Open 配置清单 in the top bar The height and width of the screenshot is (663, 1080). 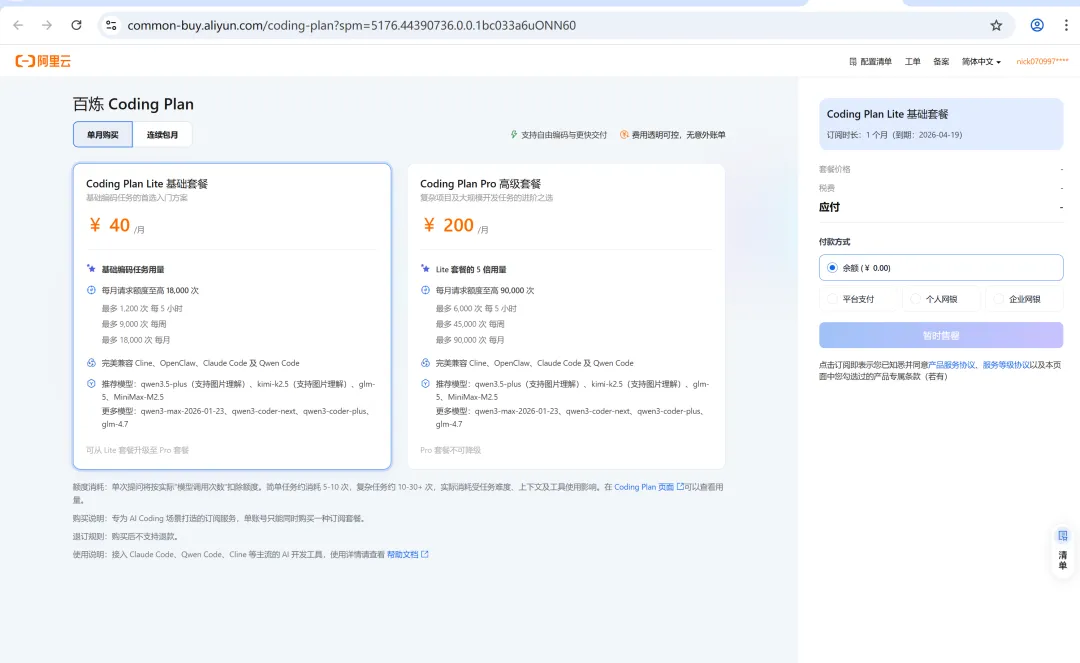coord(871,61)
